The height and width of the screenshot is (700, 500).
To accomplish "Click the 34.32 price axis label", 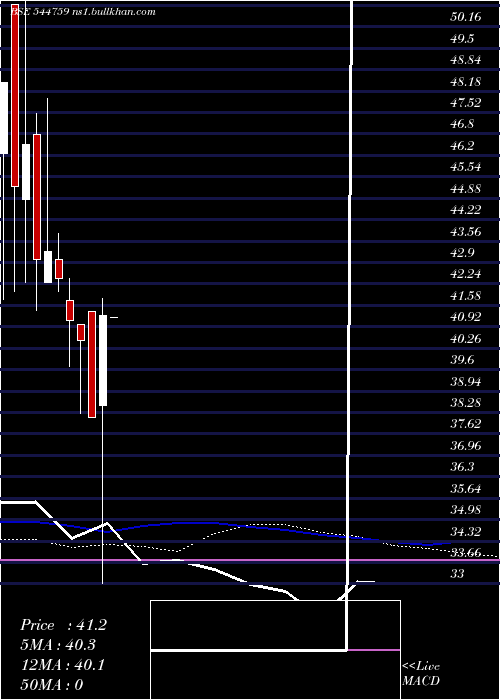I will click(466, 531).
